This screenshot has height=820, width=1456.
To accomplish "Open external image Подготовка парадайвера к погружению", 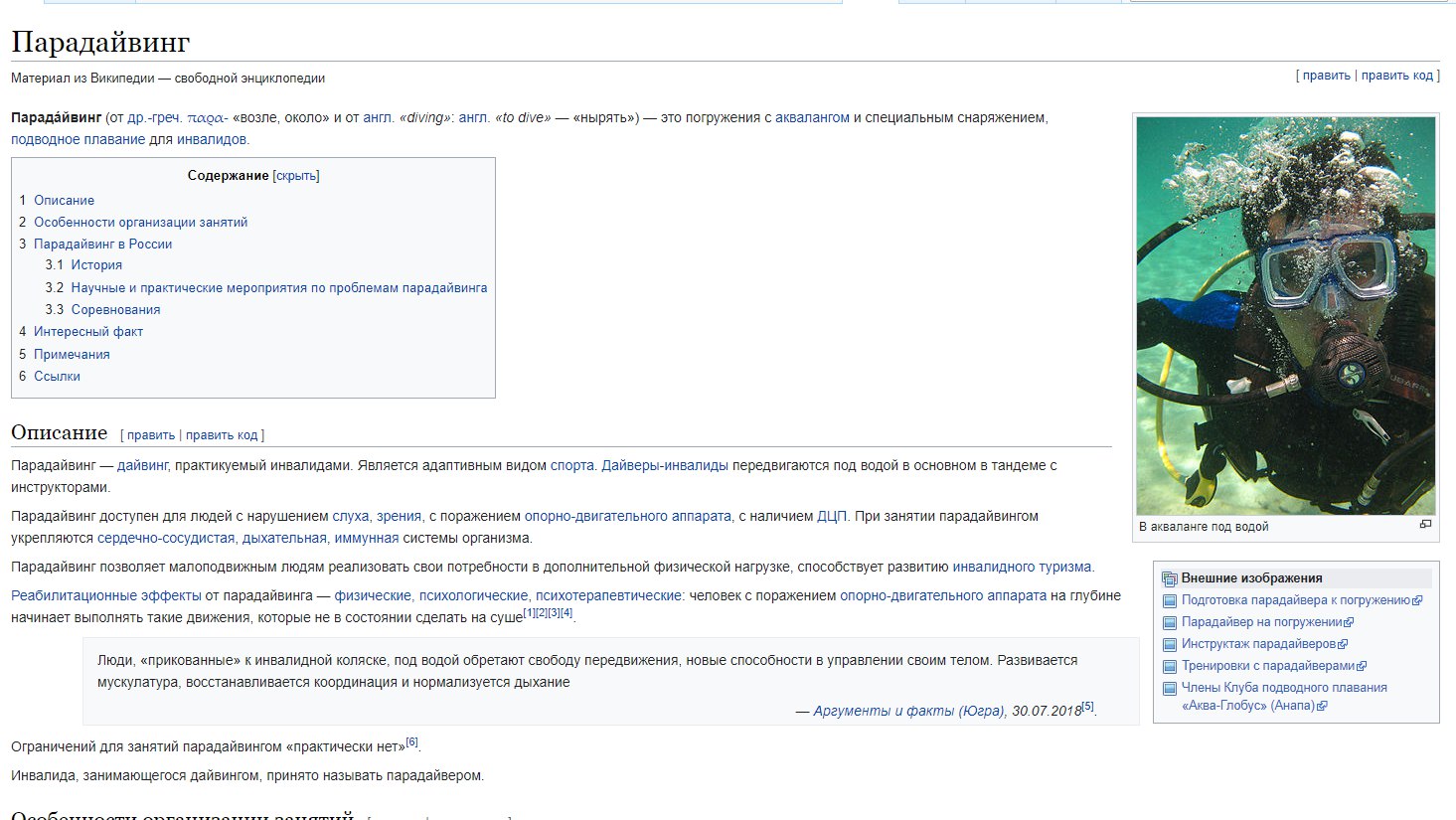I will point(1301,600).
